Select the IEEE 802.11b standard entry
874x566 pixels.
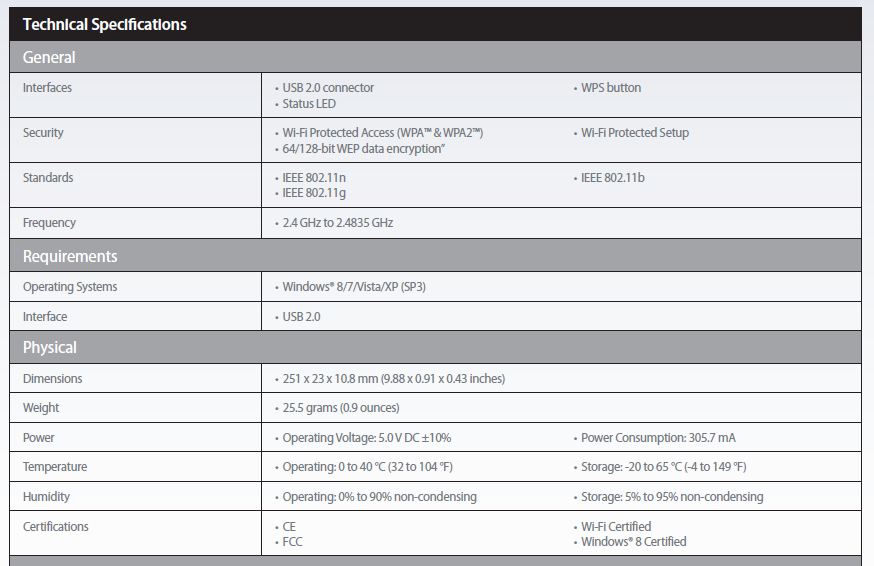point(614,178)
